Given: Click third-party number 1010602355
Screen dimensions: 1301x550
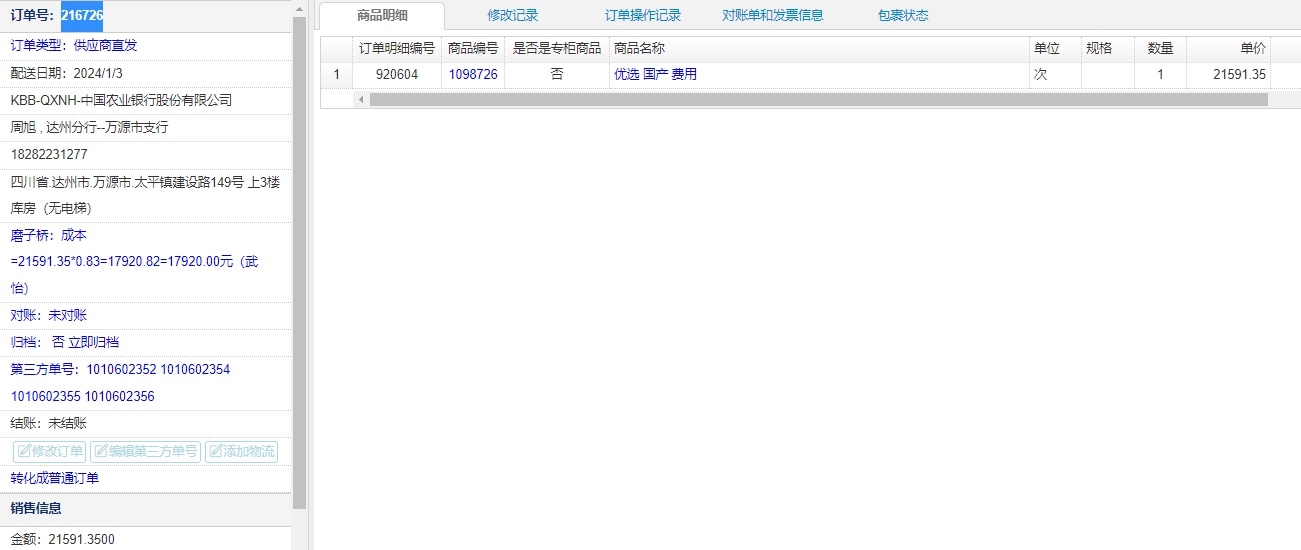Looking at the screenshot, I should [x=46, y=397].
